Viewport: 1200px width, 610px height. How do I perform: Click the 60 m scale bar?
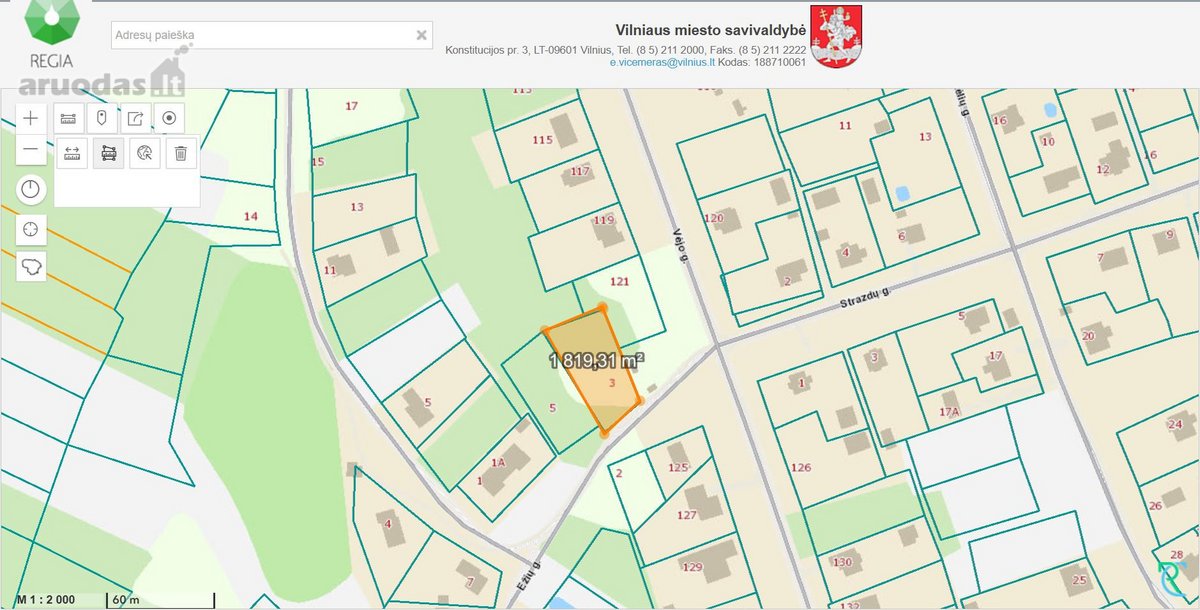160,600
